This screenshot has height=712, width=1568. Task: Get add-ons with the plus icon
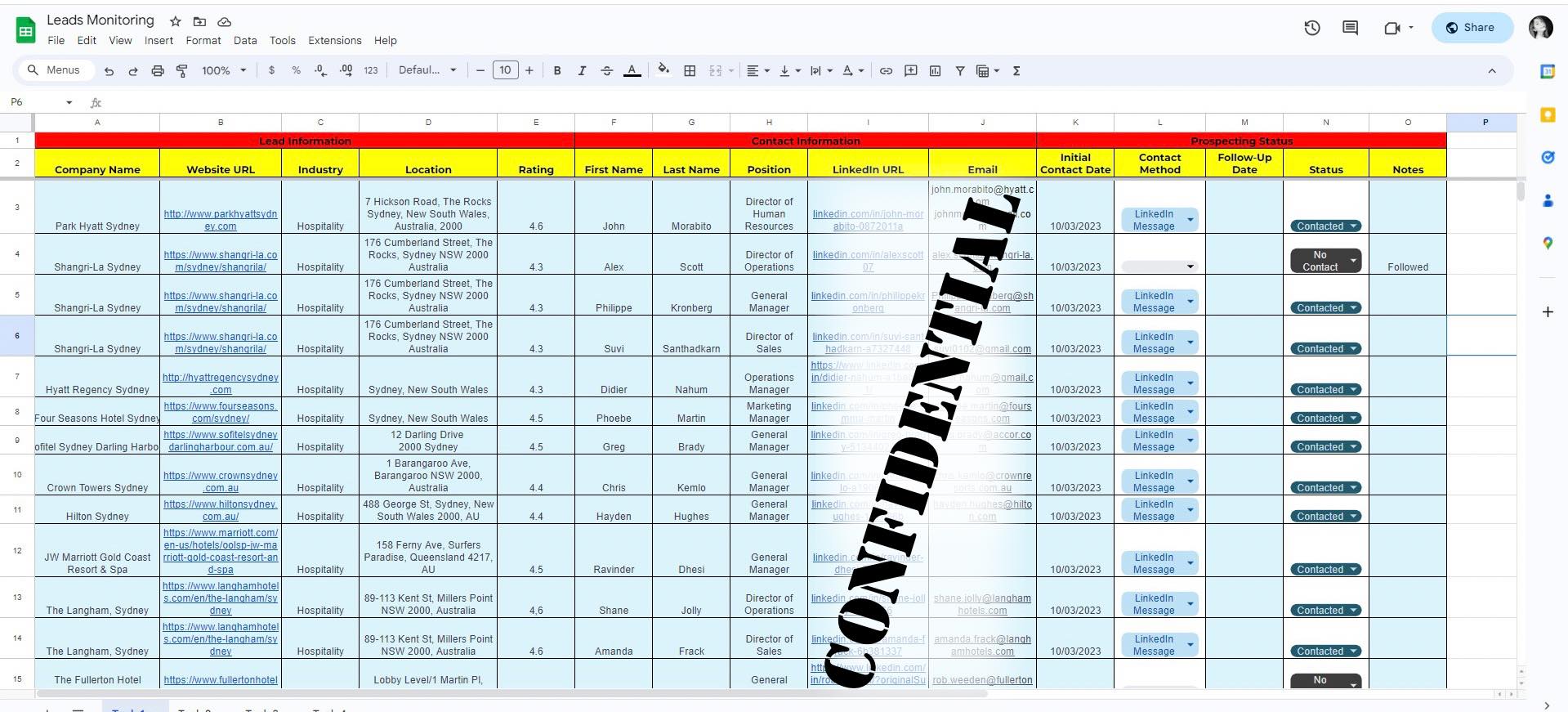click(x=1548, y=311)
